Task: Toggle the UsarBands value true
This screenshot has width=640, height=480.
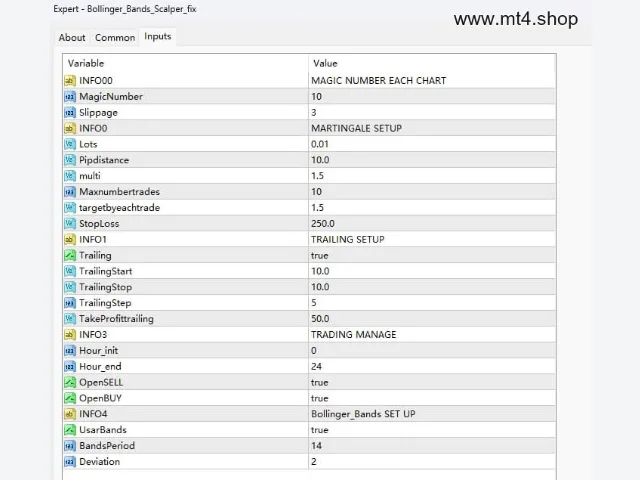Action: click(x=320, y=430)
